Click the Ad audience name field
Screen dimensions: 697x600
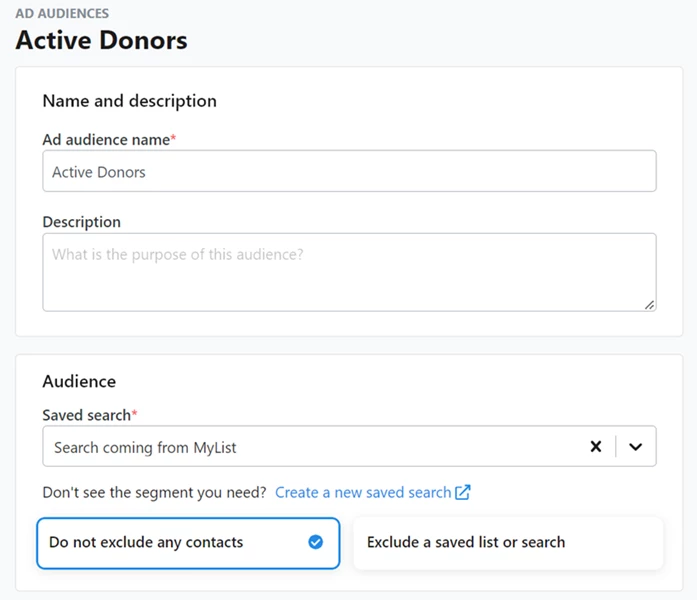[349, 171]
